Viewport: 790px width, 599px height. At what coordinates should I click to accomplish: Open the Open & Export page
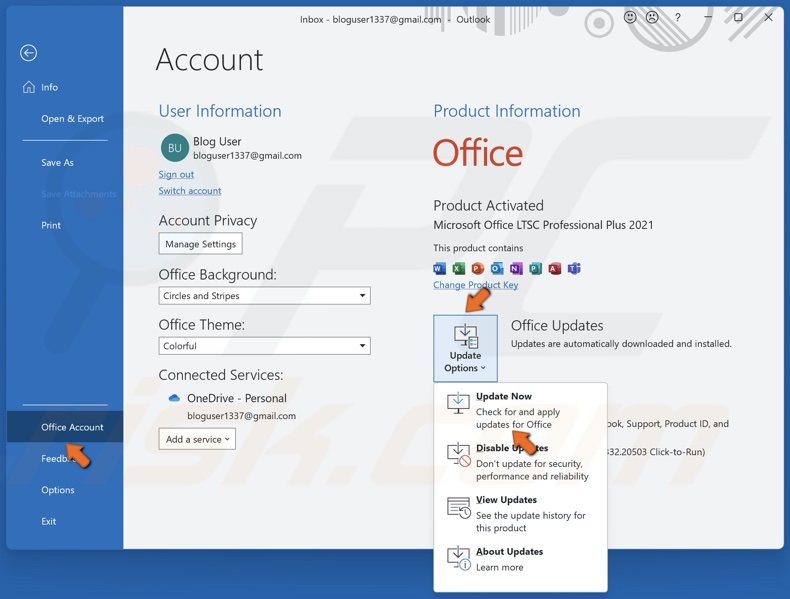[72, 119]
